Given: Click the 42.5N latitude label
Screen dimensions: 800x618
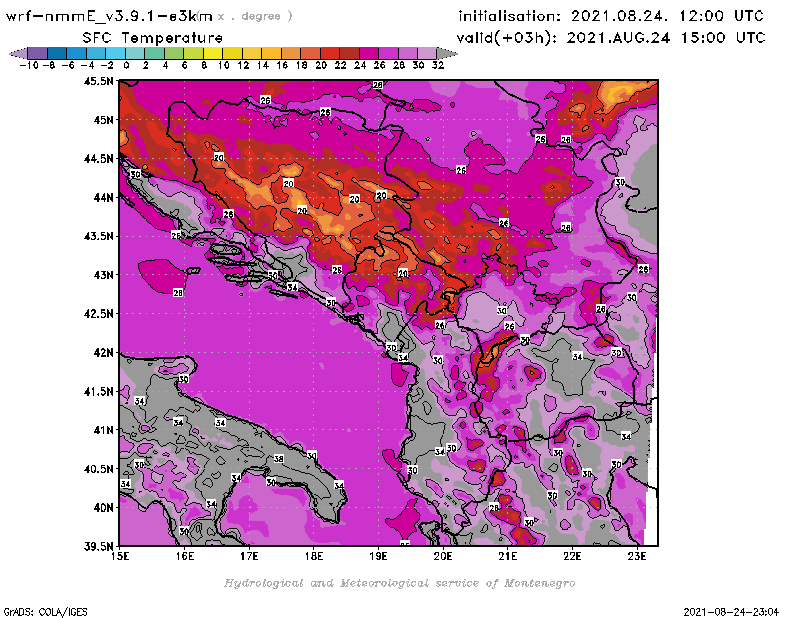Looking at the screenshot, I should [99, 313].
